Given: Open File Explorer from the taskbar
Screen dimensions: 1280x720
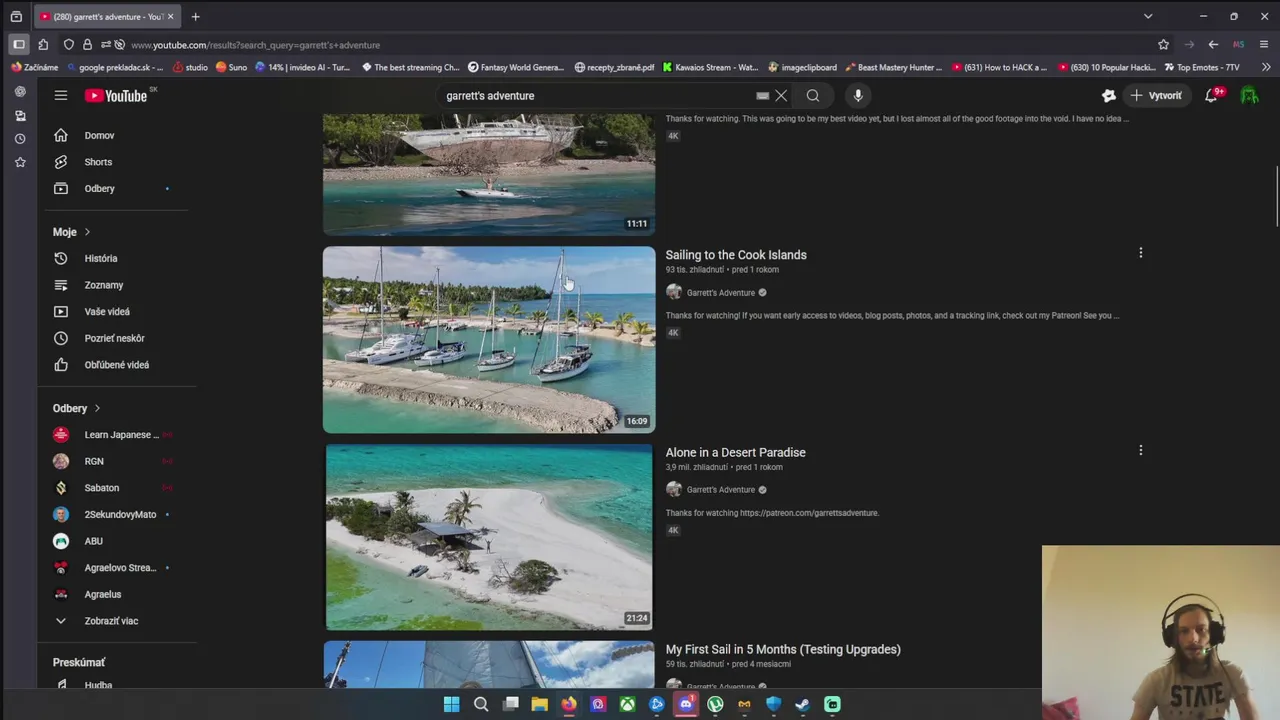Looking at the screenshot, I should [539, 704].
